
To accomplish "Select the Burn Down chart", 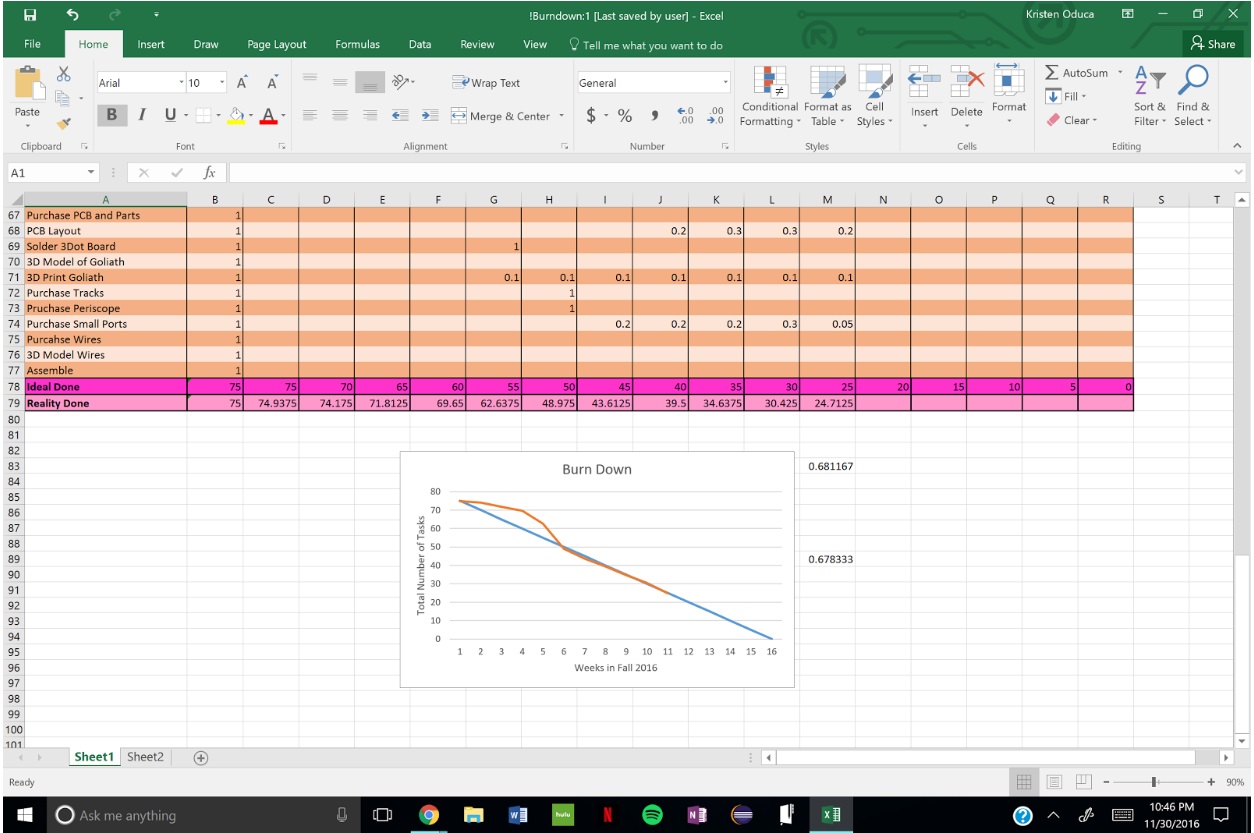I will [597, 570].
